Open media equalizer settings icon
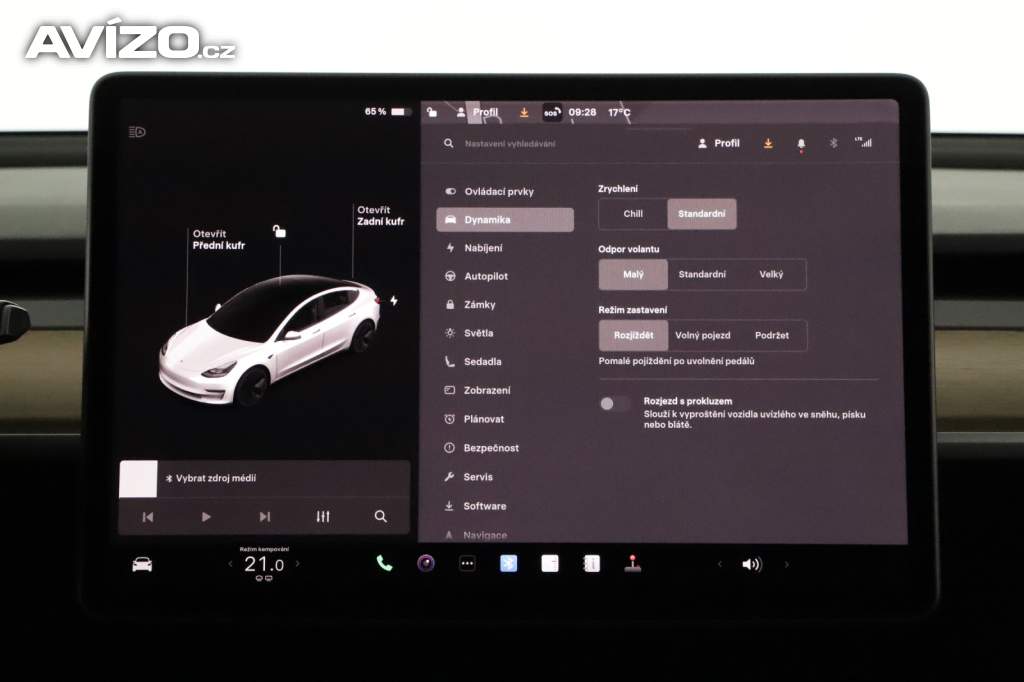Screen dimensions: 1024x682 point(322,516)
